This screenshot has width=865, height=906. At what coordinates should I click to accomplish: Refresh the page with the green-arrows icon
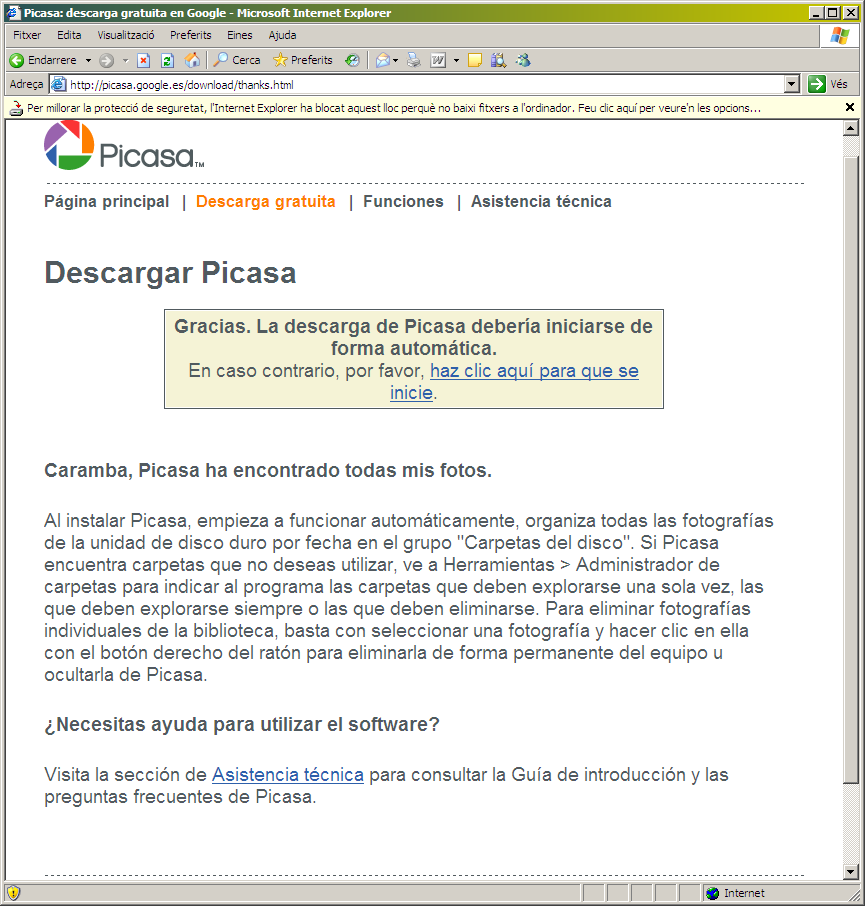pyautogui.click(x=168, y=60)
